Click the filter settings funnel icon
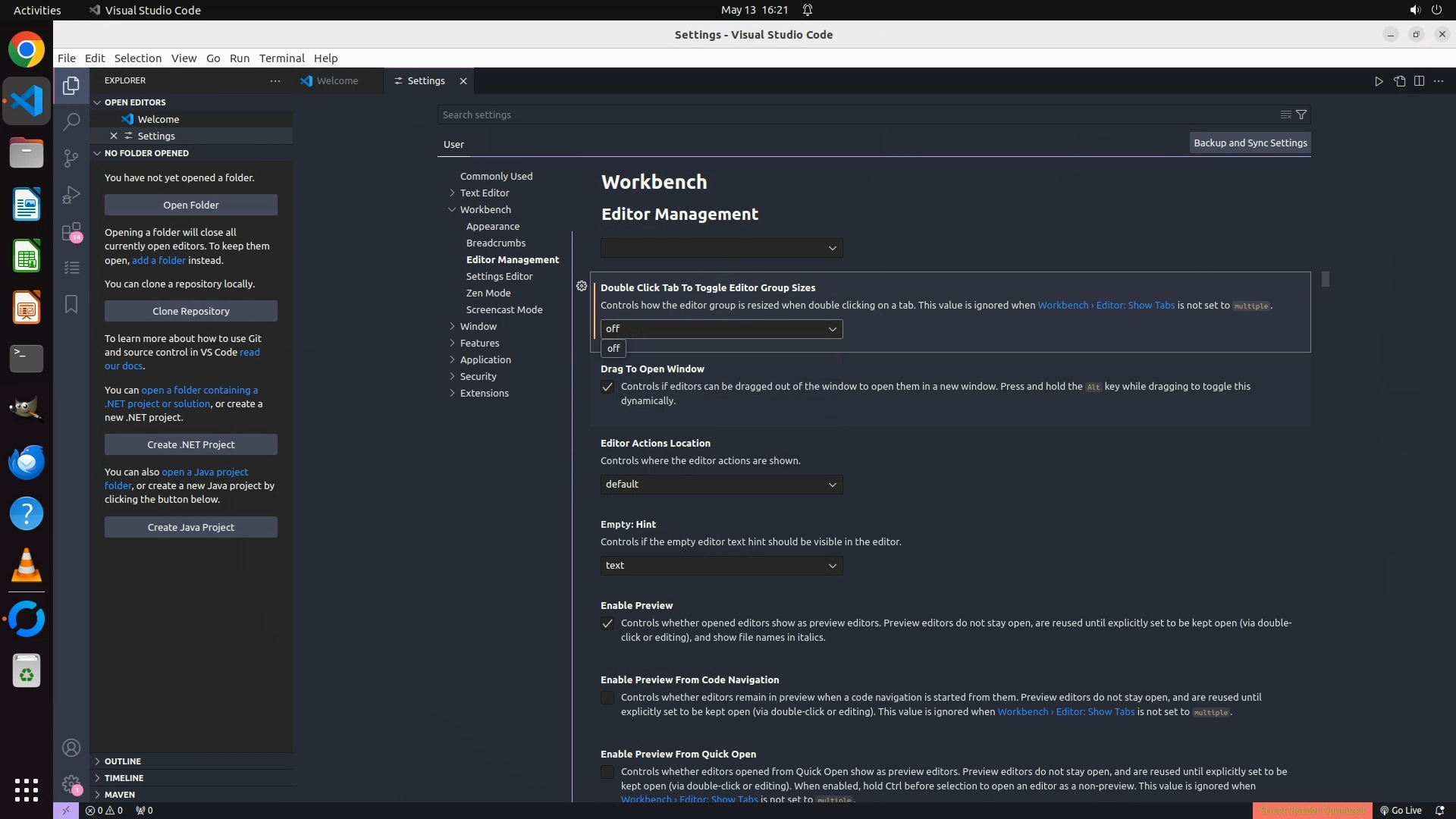Viewport: 1456px width, 819px height. pyautogui.click(x=1301, y=115)
